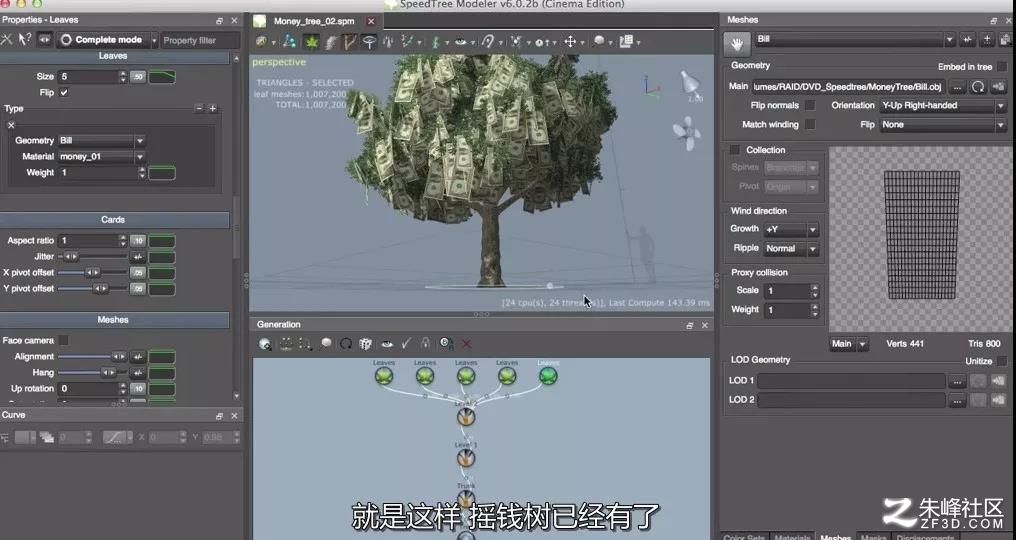
Task: Open the Flip None dropdown in Meshes
Action: pos(943,125)
